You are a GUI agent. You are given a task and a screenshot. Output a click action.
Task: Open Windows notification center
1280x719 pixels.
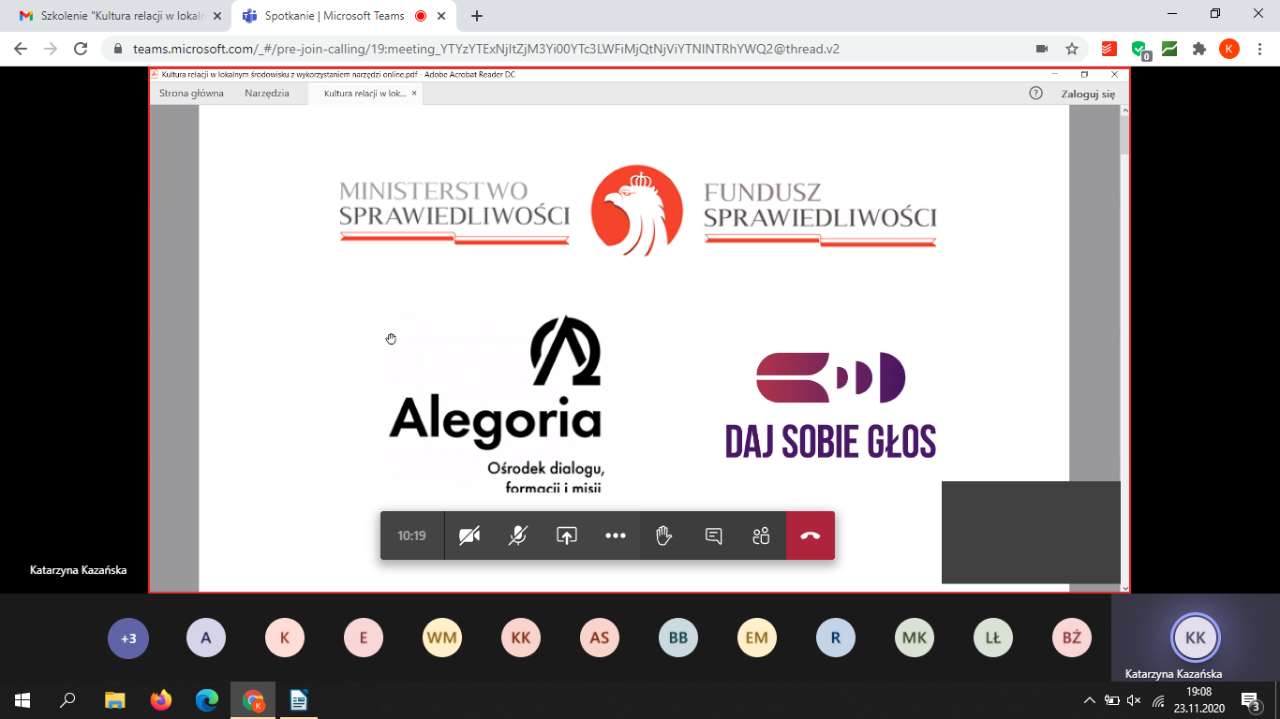(x=1250, y=700)
